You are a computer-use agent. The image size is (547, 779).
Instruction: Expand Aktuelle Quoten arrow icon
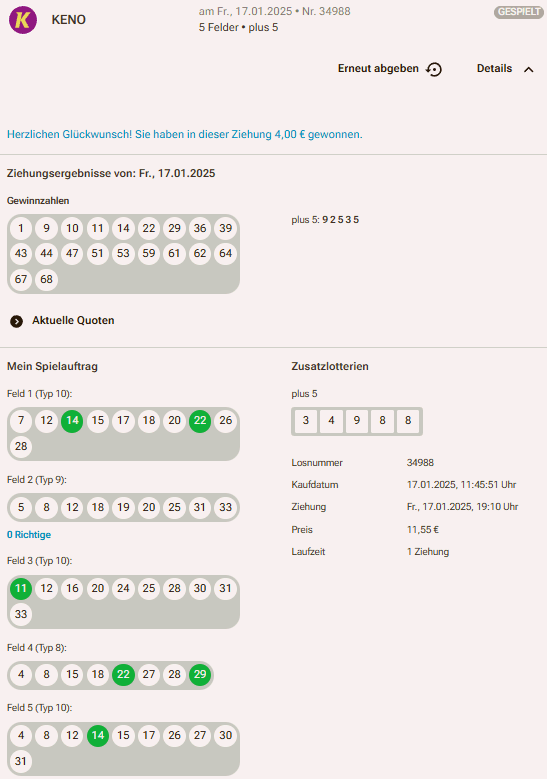point(16,321)
